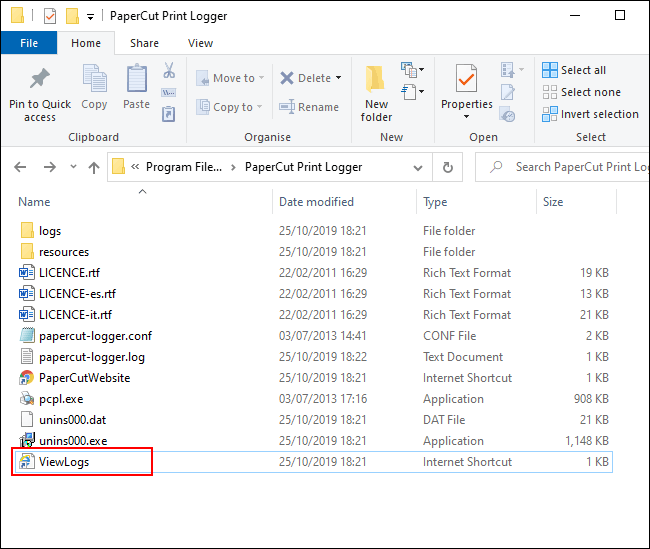The height and width of the screenshot is (549, 650).
Task: Click the Select all icon
Action: click(x=550, y=70)
